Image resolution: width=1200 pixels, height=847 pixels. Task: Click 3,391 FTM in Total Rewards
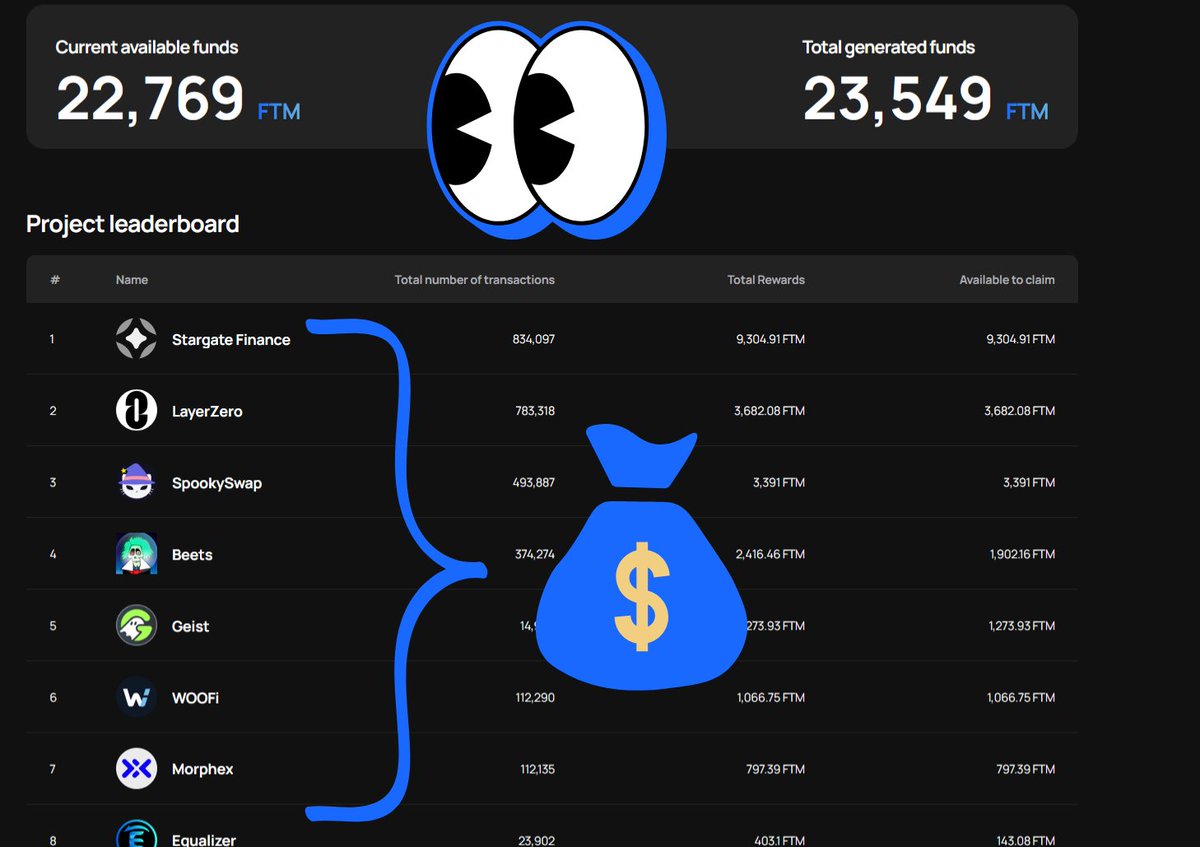pyautogui.click(x=779, y=483)
